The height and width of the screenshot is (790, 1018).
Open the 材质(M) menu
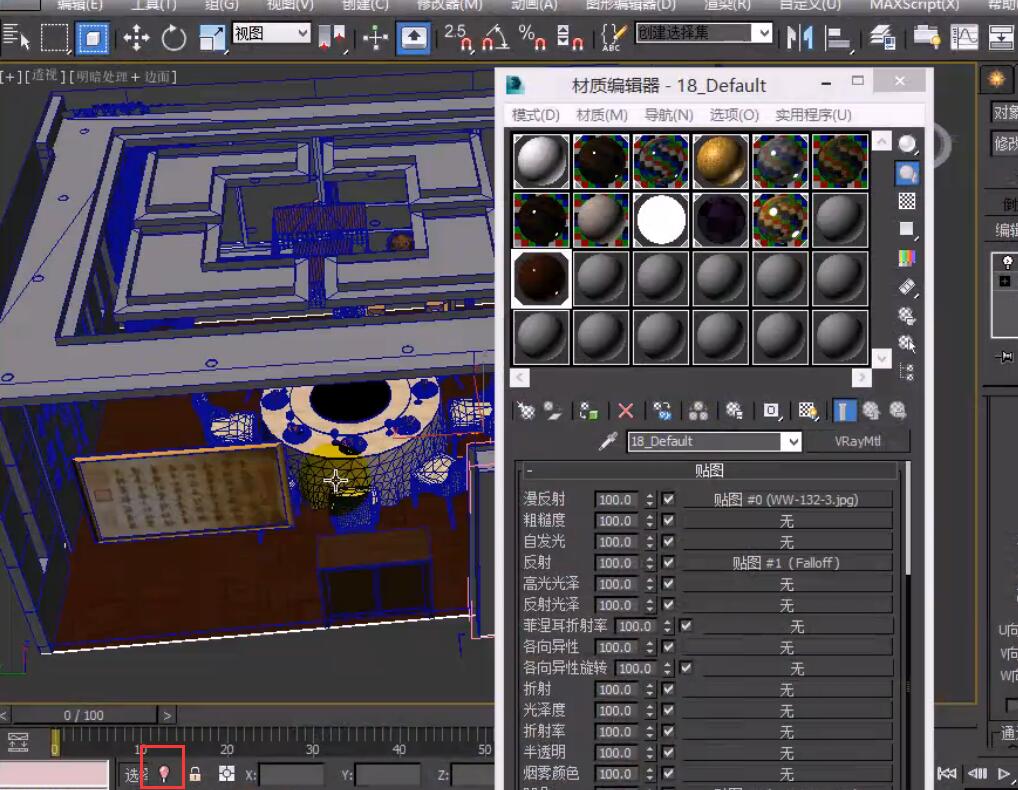[x=602, y=115]
